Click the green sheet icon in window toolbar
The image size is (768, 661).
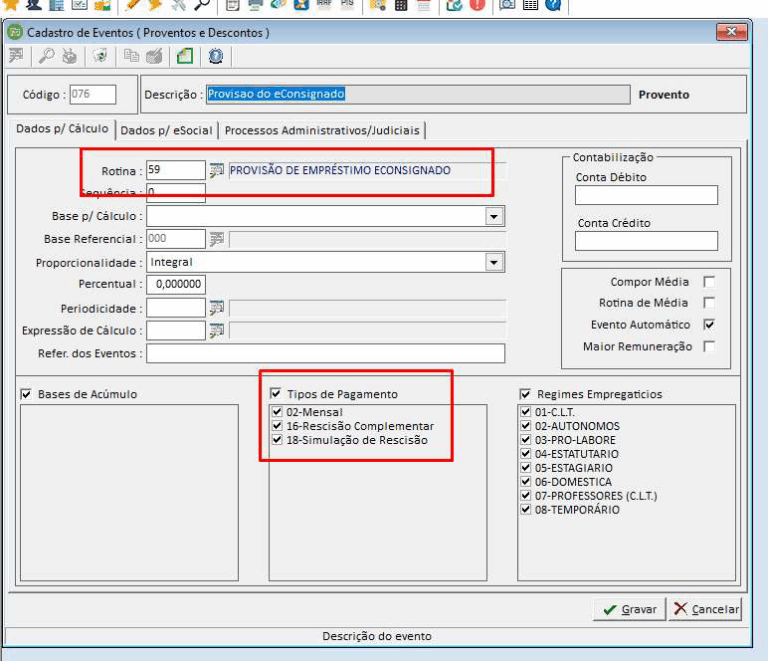(185, 57)
